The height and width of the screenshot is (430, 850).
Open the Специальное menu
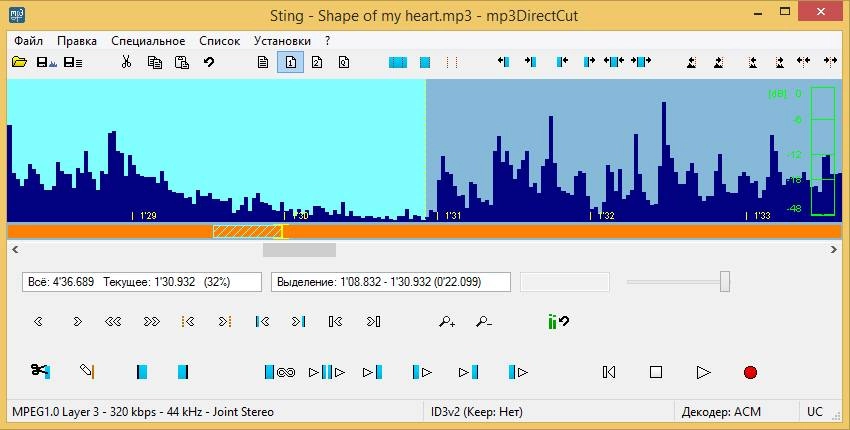(148, 41)
